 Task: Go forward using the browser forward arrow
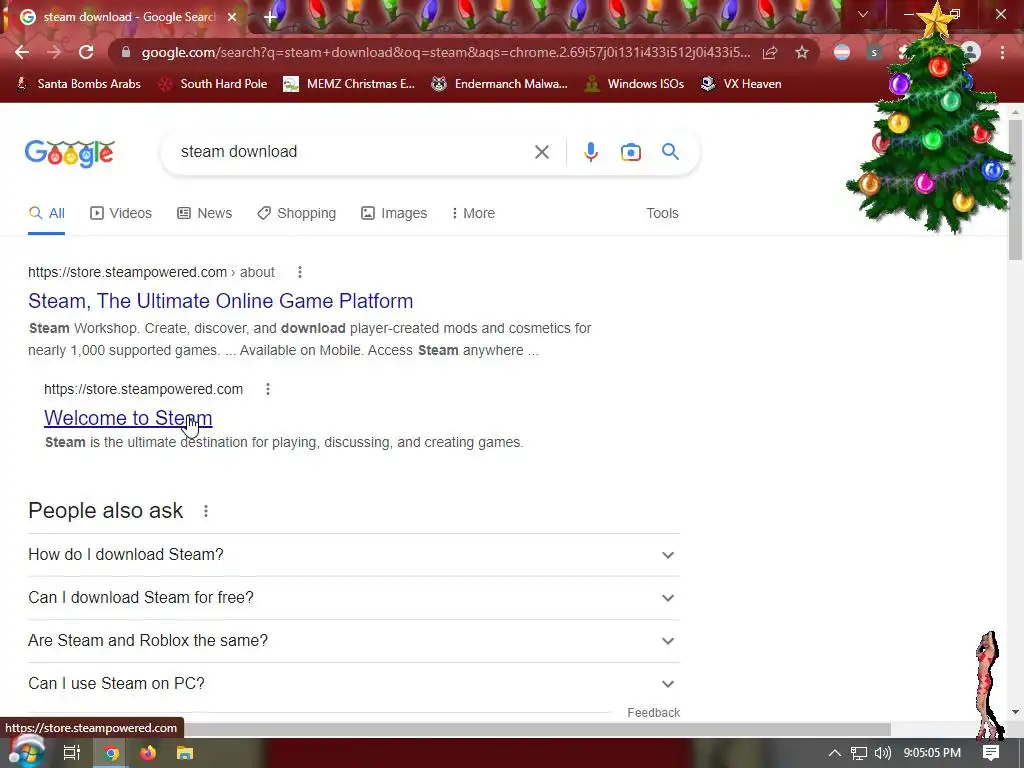point(54,52)
